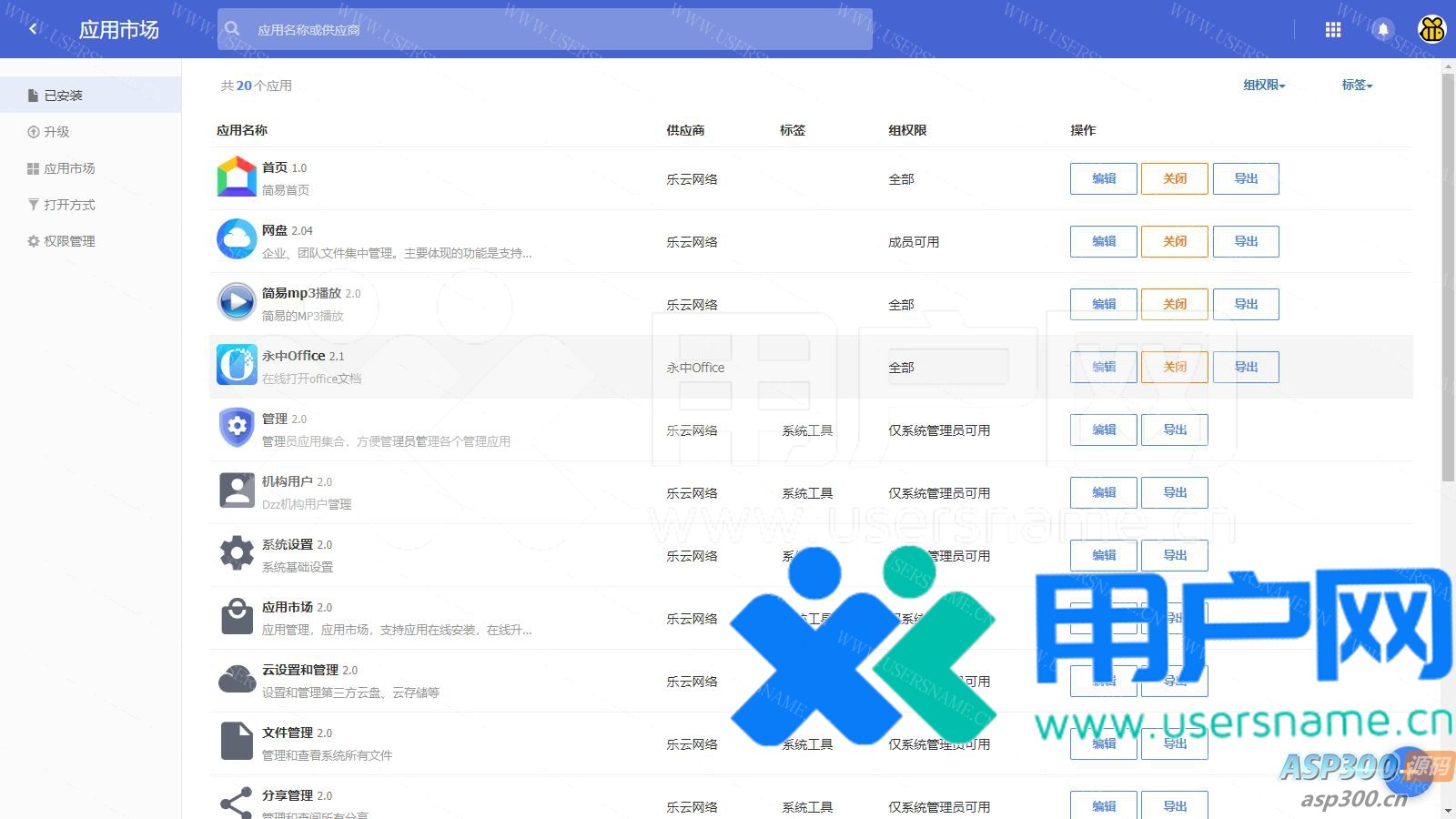Expand the 组权限 filter dropdown
This screenshot has height=819, width=1456.
click(x=1265, y=85)
